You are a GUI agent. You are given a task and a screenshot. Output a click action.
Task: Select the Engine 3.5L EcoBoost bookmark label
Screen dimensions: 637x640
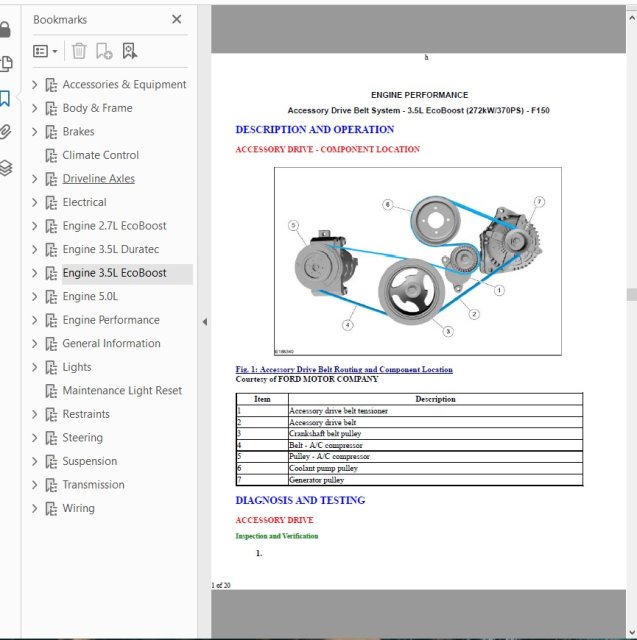coord(114,273)
